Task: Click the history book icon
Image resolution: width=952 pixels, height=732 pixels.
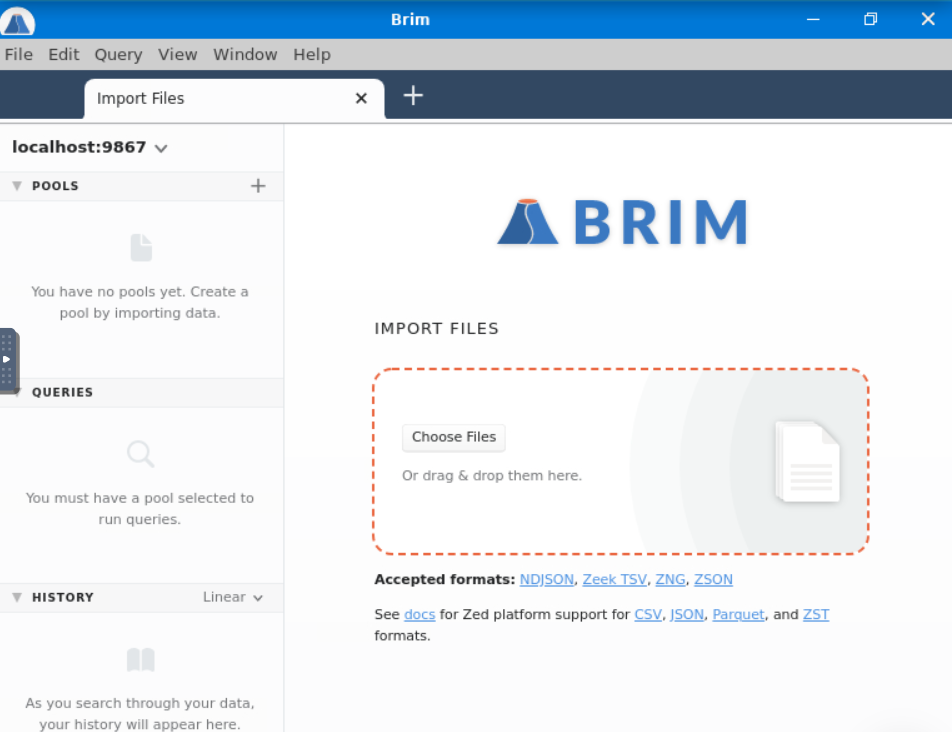Action: (x=141, y=660)
